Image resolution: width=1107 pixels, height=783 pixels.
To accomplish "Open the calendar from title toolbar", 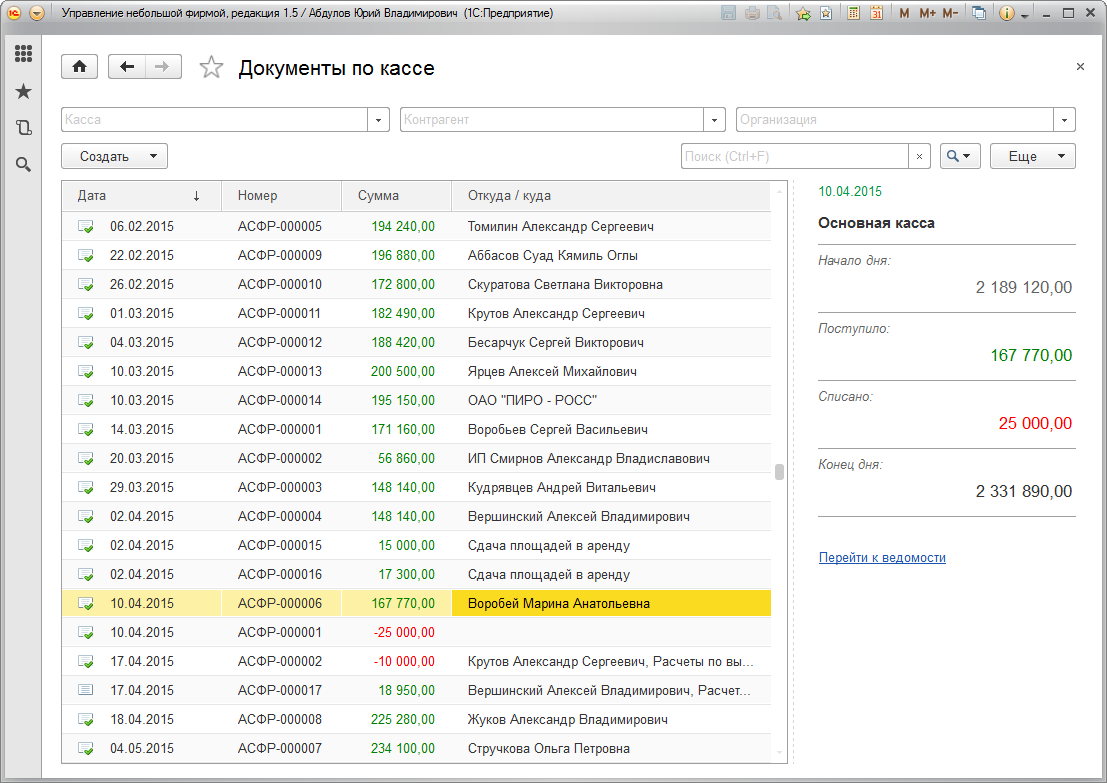I will pos(877,14).
